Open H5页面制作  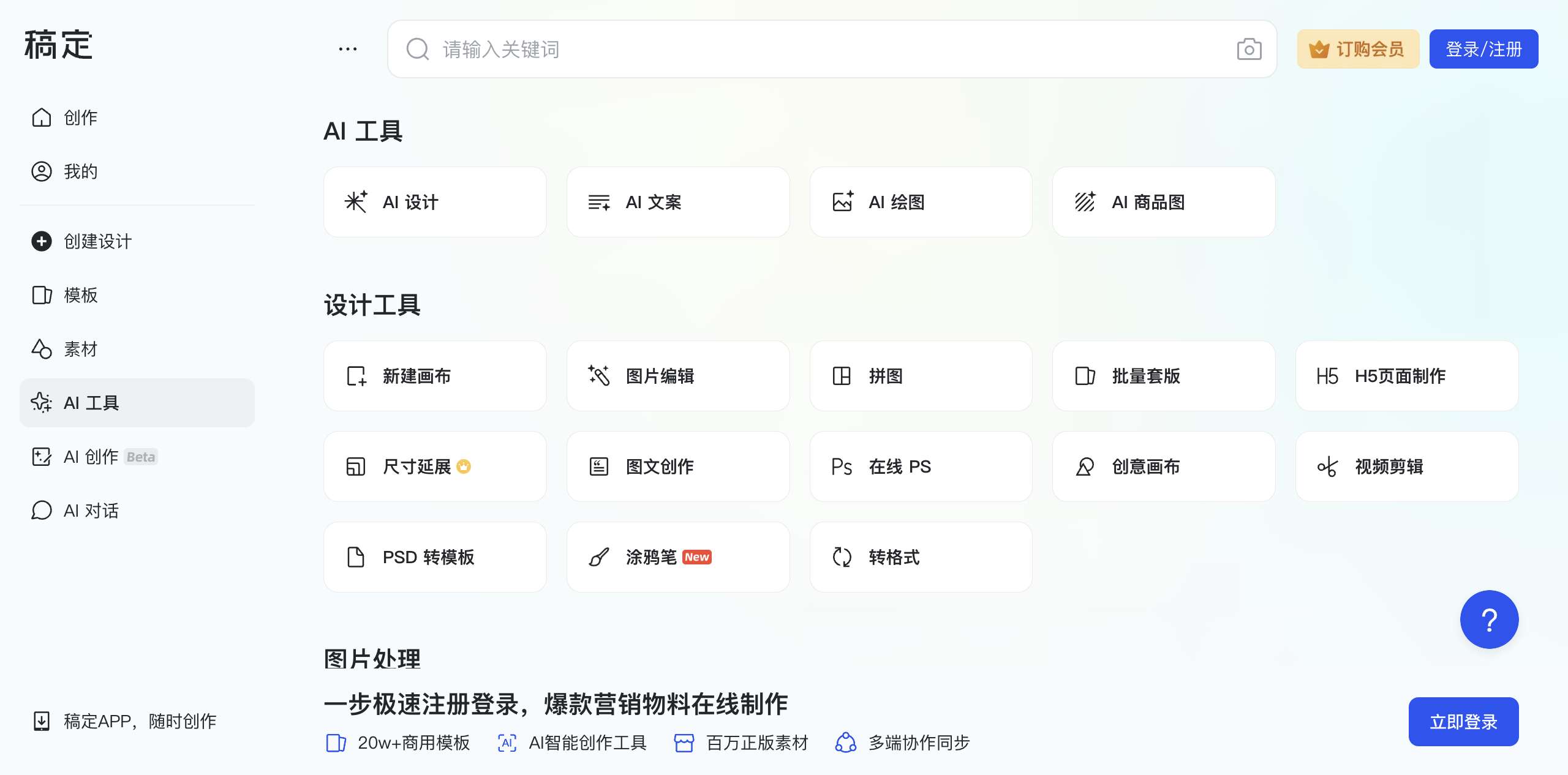pos(1406,376)
